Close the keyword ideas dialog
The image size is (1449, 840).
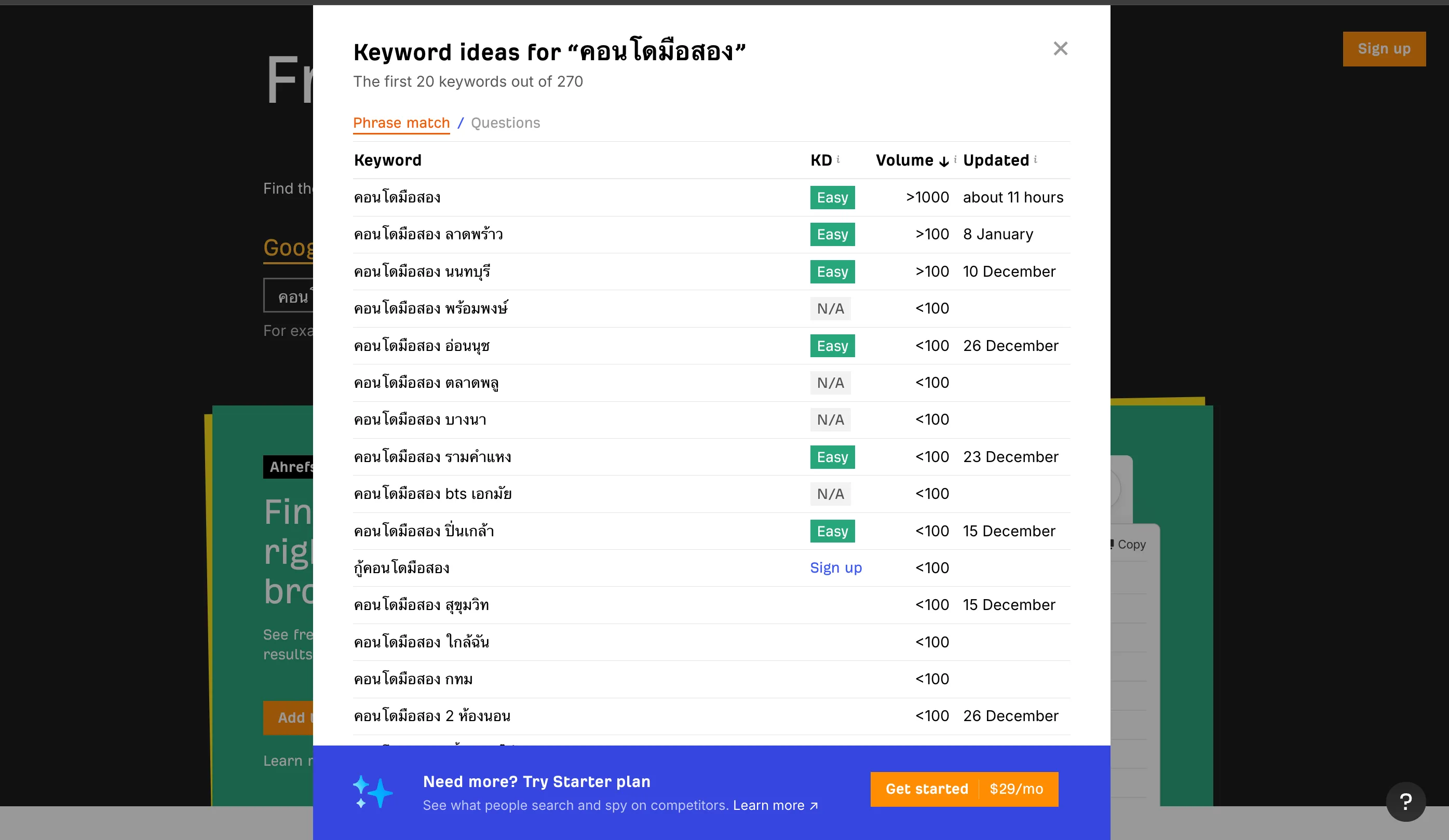tap(1060, 48)
